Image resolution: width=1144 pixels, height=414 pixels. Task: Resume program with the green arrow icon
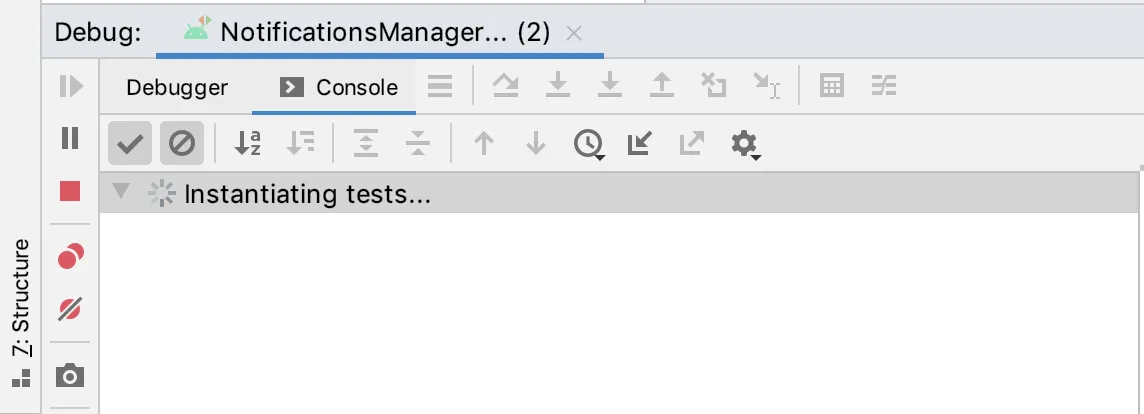[x=71, y=86]
